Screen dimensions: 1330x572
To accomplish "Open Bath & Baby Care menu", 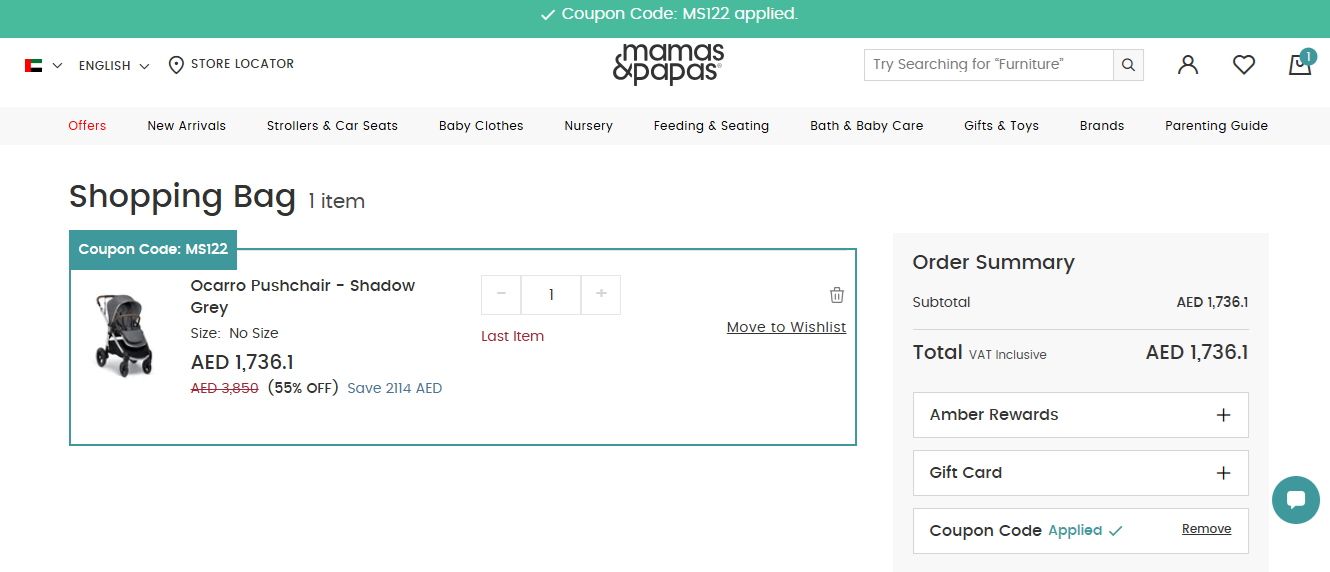I will tap(867, 126).
